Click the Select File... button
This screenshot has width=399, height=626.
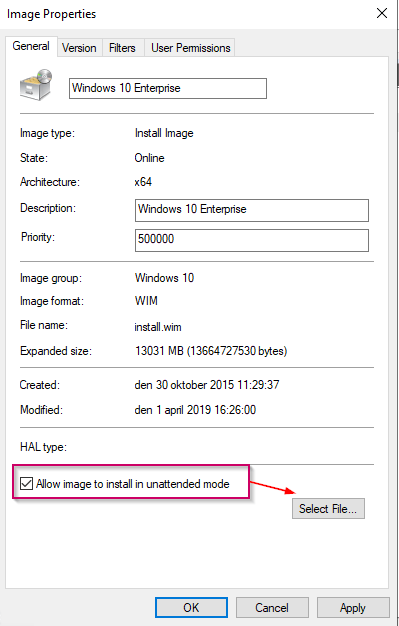pyautogui.click(x=328, y=509)
